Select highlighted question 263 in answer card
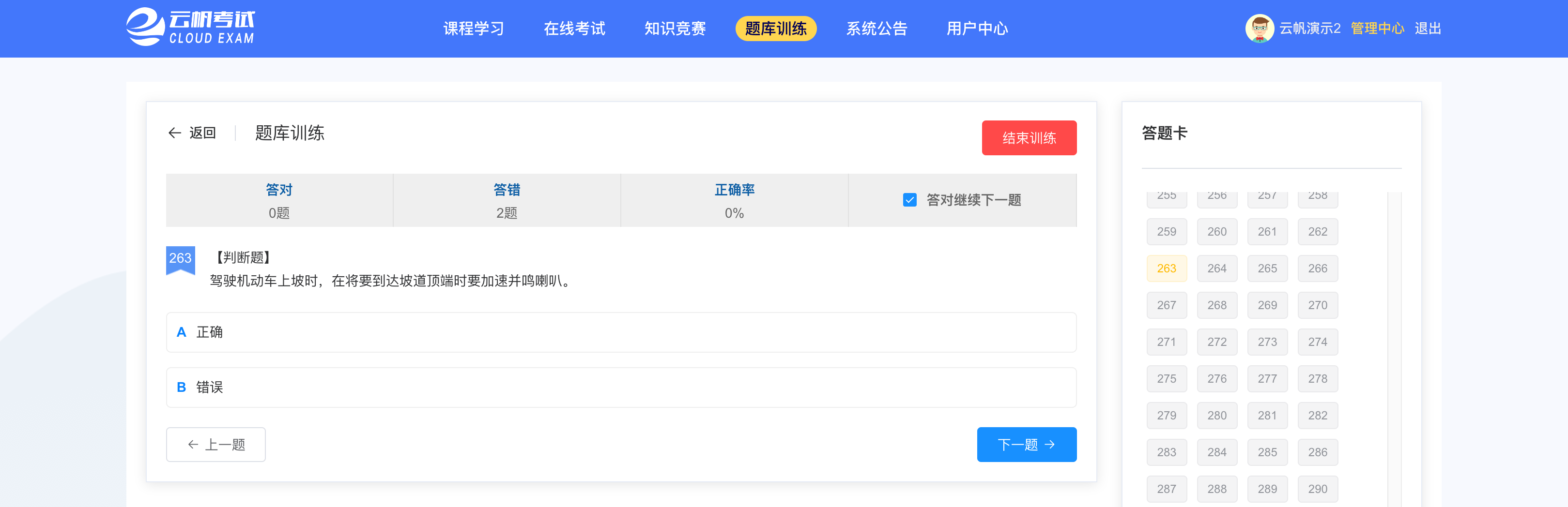 coord(1166,268)
